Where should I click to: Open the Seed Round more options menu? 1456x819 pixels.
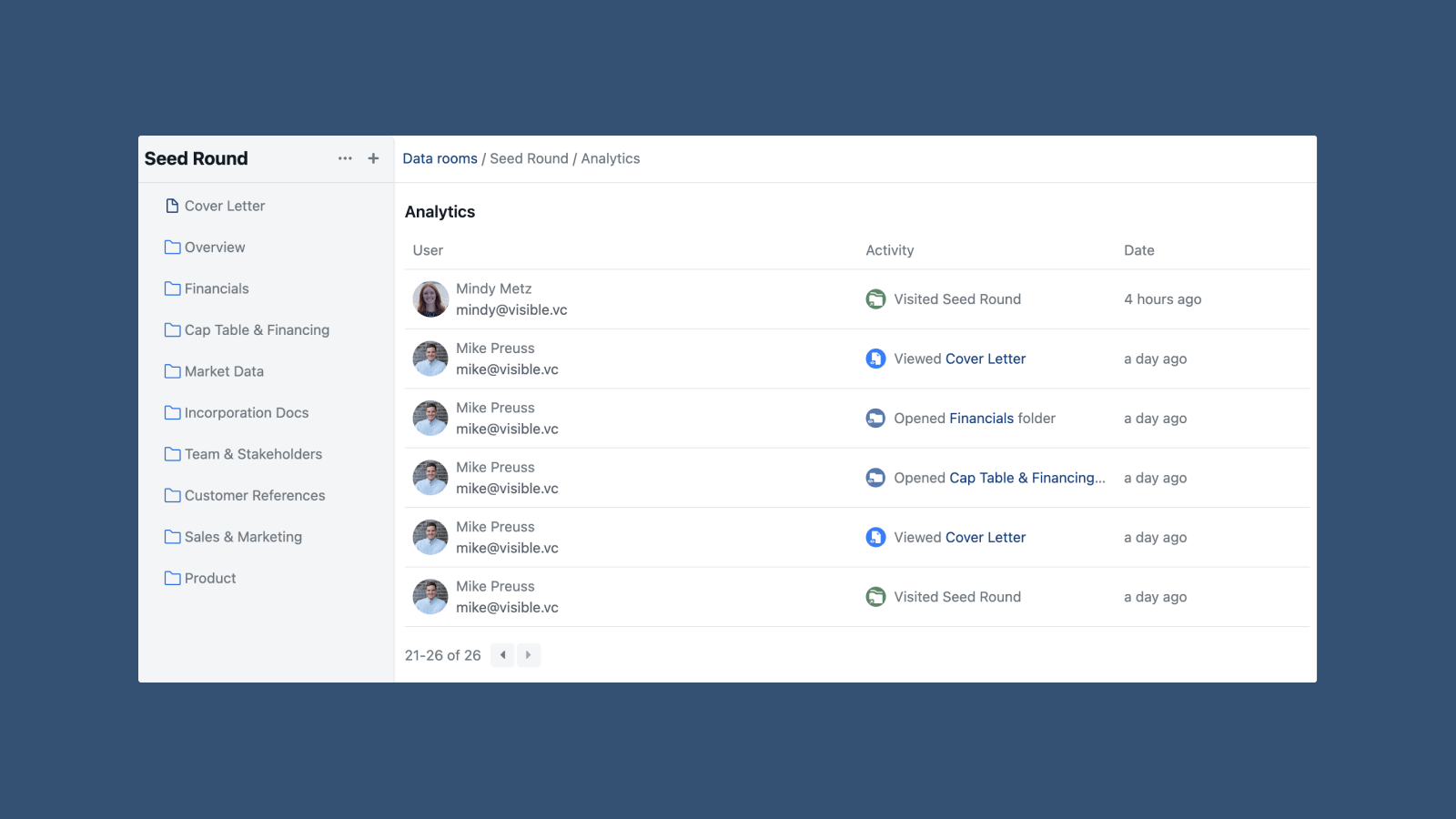345,158
